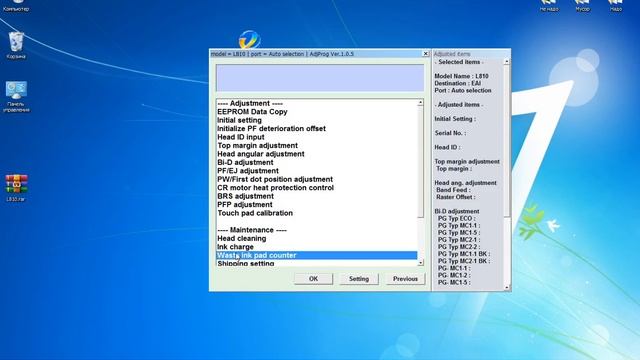The height and width of the screenshot is (360, 640).
Task: Open the Recycle Bin desktop icon
Action: [x=16, y=46]
